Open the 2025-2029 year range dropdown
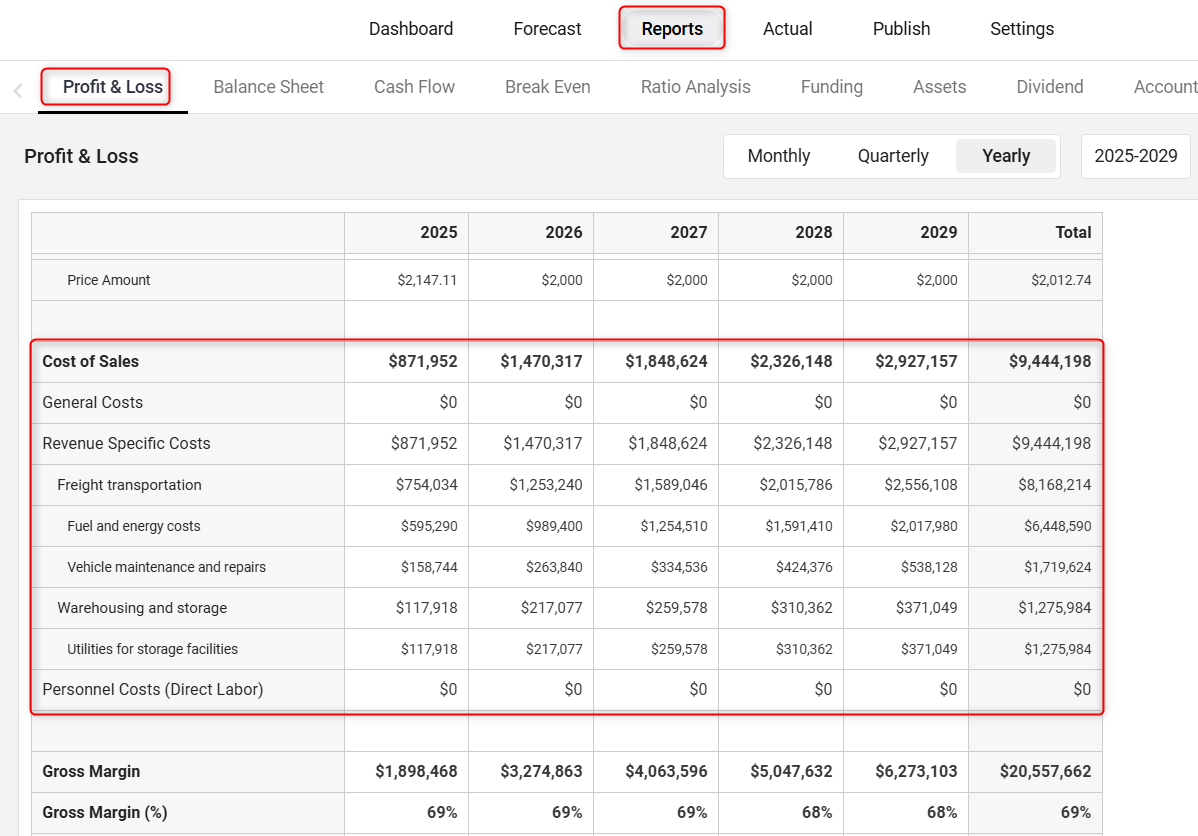Viewport: 1198px width, 836px height. pos(1135,156)
